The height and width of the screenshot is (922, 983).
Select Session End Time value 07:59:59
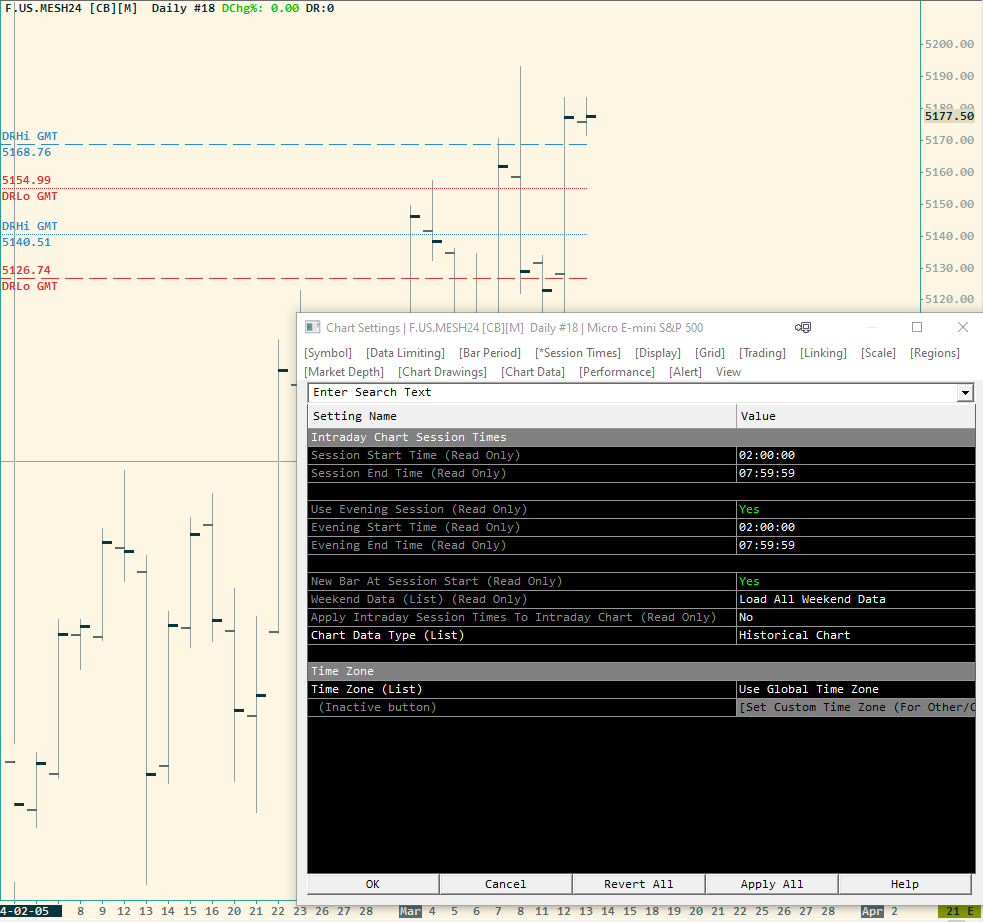point(856,473)
